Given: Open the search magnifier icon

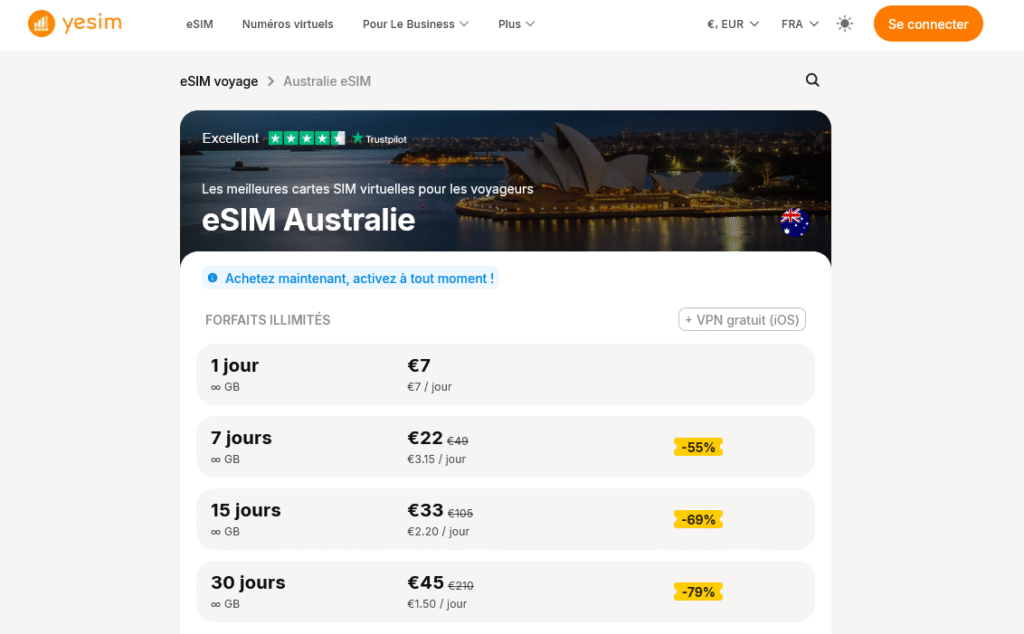Looking at the screenshot, I should pyautogui.click(x=812, y=79).
